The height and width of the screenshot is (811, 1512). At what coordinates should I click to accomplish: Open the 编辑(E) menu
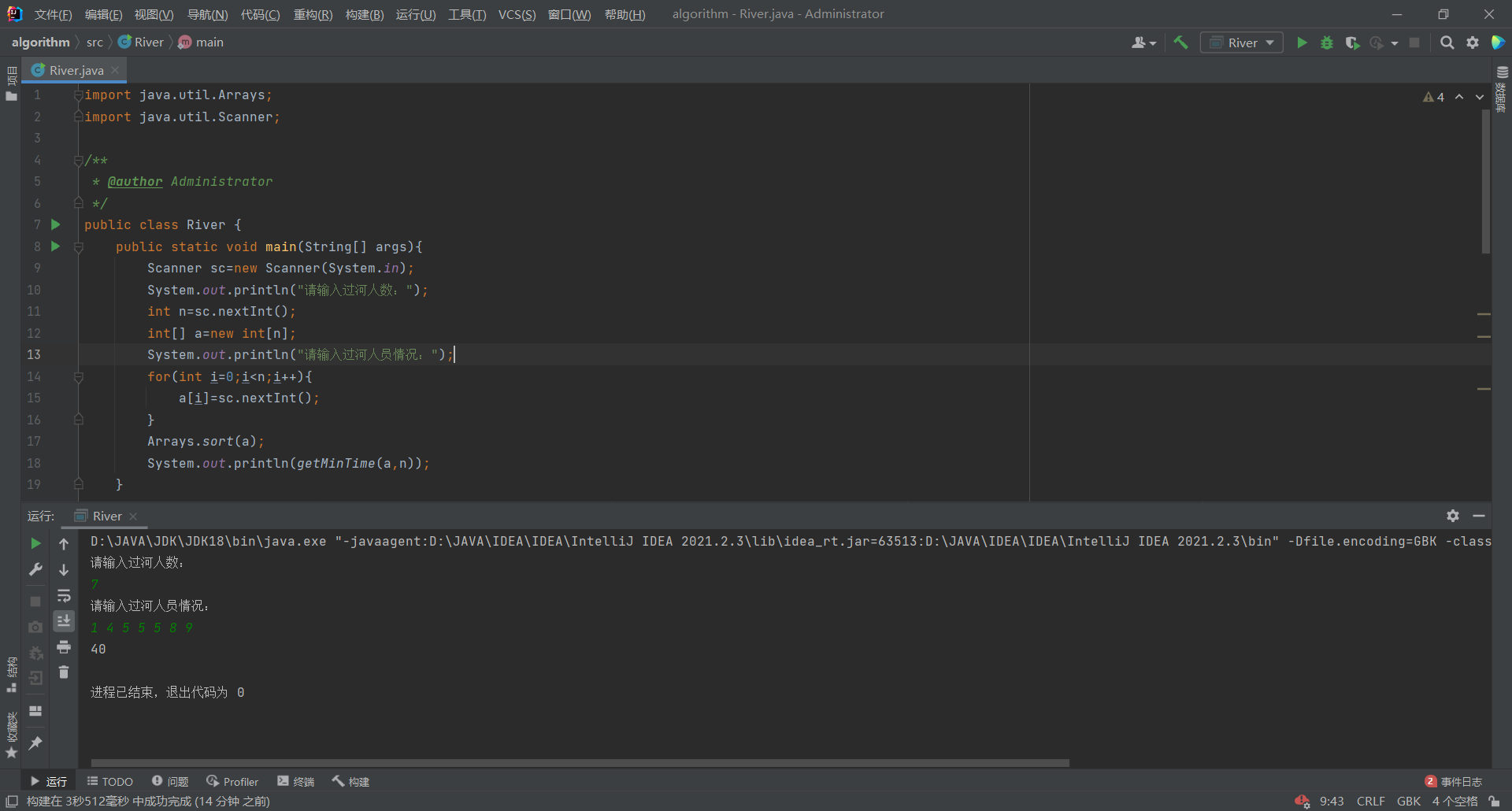point(103,14)
